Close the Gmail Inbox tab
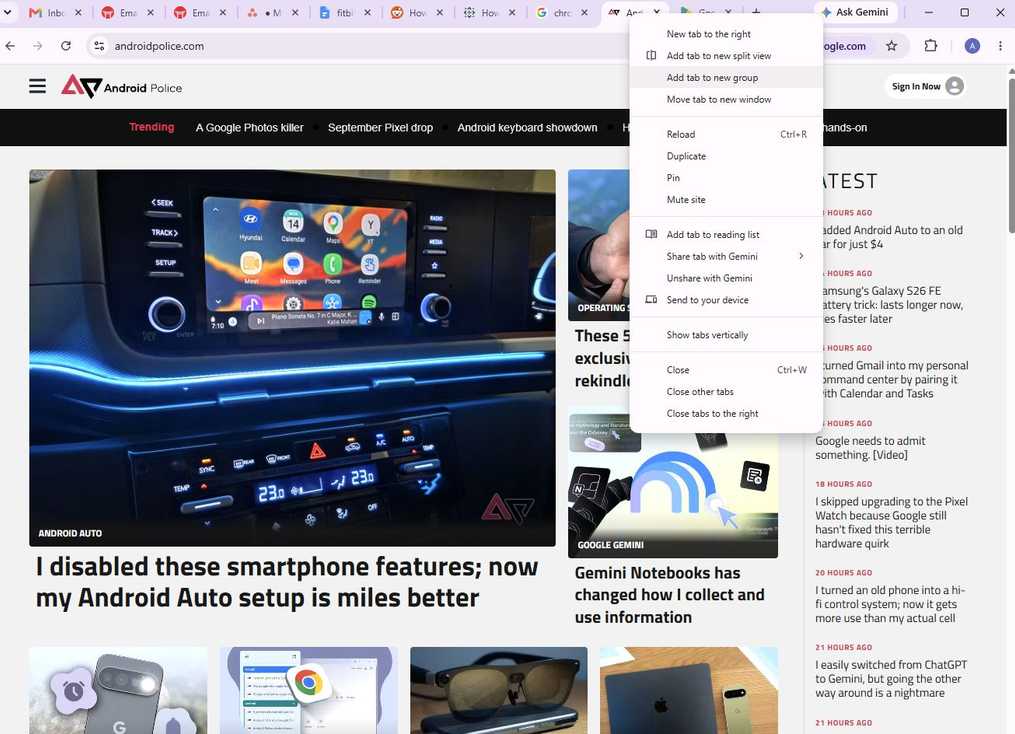The height and width of the screenshot is (734, 1015). click(x=78, y=12)
